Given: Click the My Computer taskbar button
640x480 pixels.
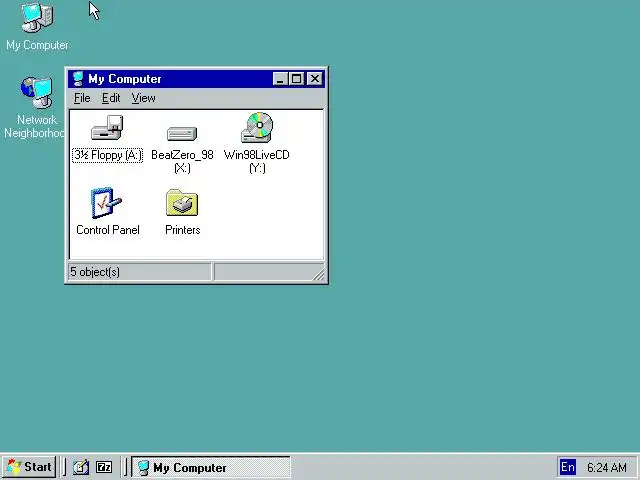Looking at the screenshot, I should pyautogui.click(x=211, y=467).
